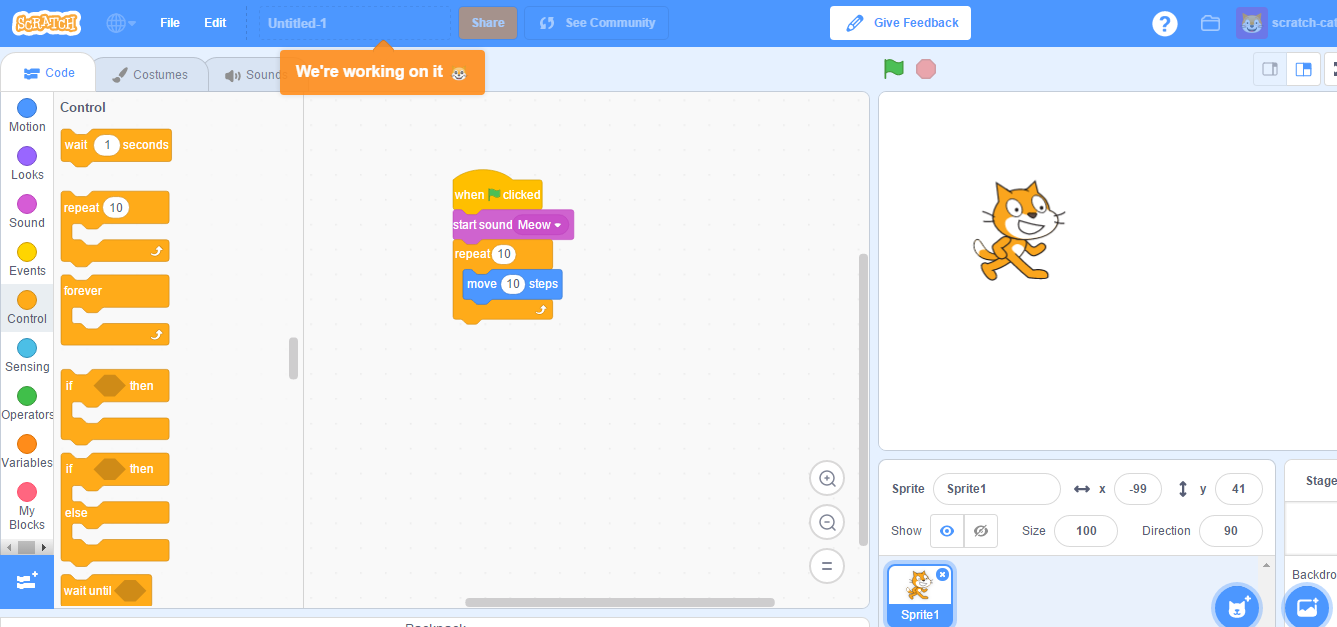This screenshot has height=627, width=1337.
Task: Select the Motion blocks category
Action: tap(27, 113)
